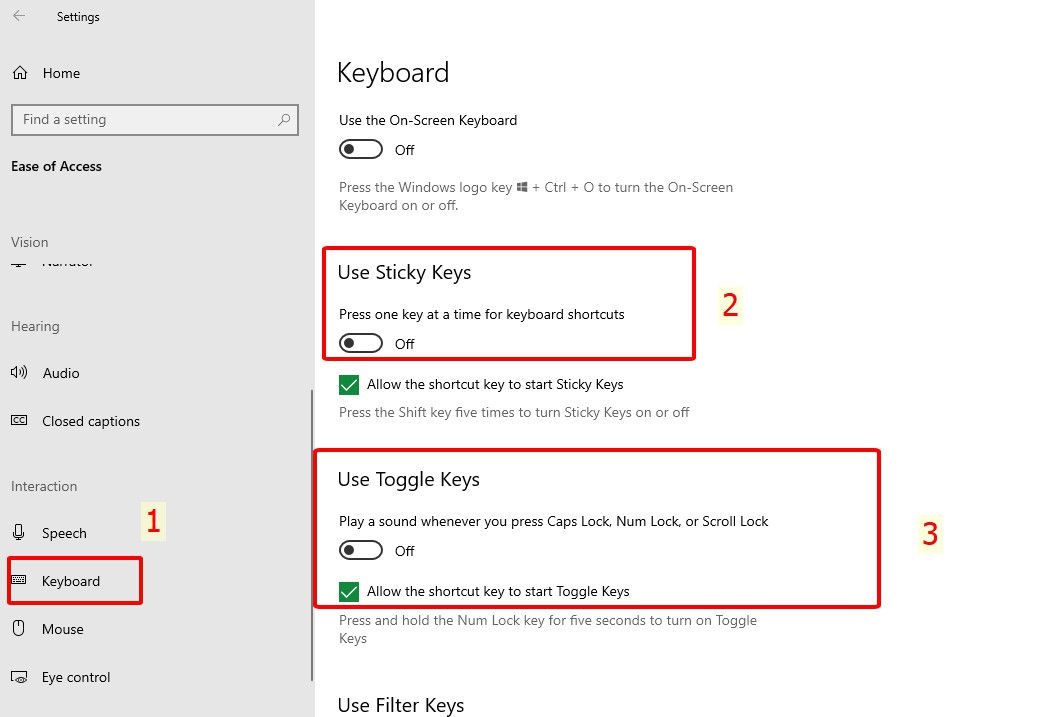Uncheck Allow the shortcut key to start Toggle Keys
Viewport: 1064px width, 717px height.
coord(349,592)
